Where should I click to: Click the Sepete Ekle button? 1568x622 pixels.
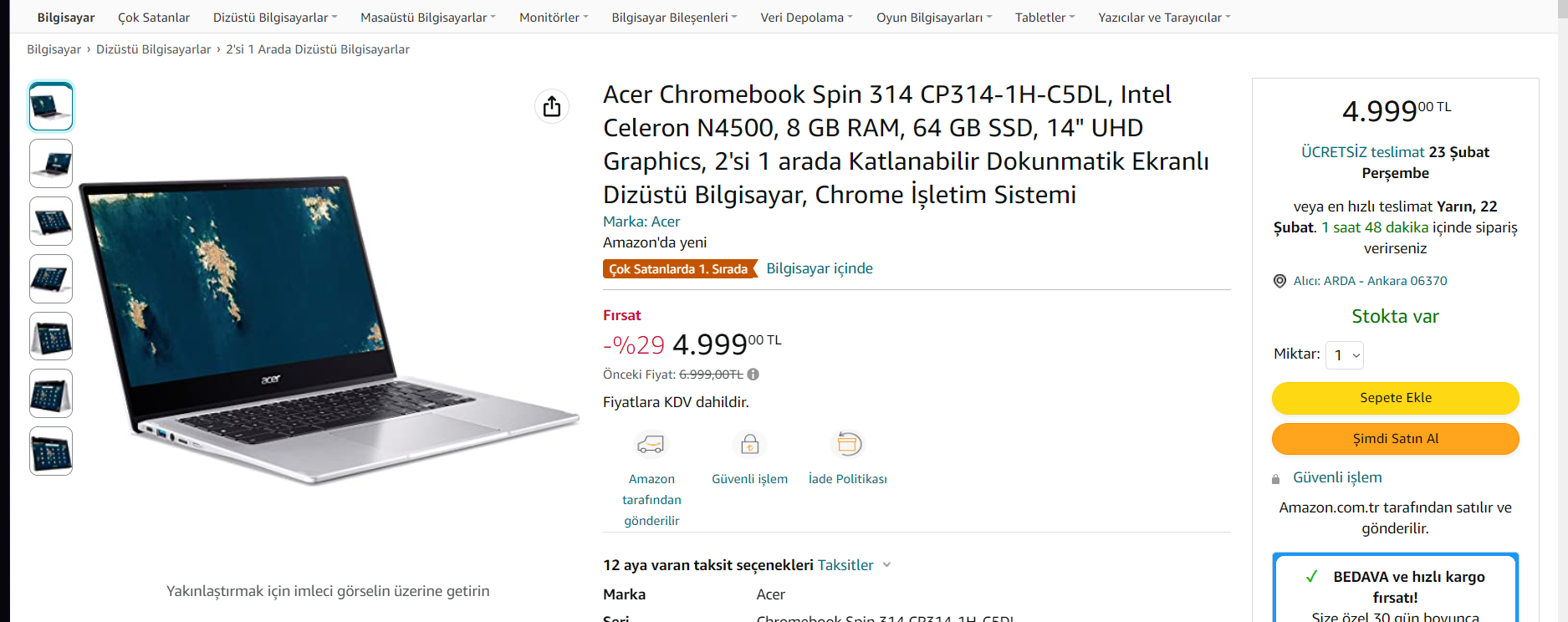click(1395, 398)
